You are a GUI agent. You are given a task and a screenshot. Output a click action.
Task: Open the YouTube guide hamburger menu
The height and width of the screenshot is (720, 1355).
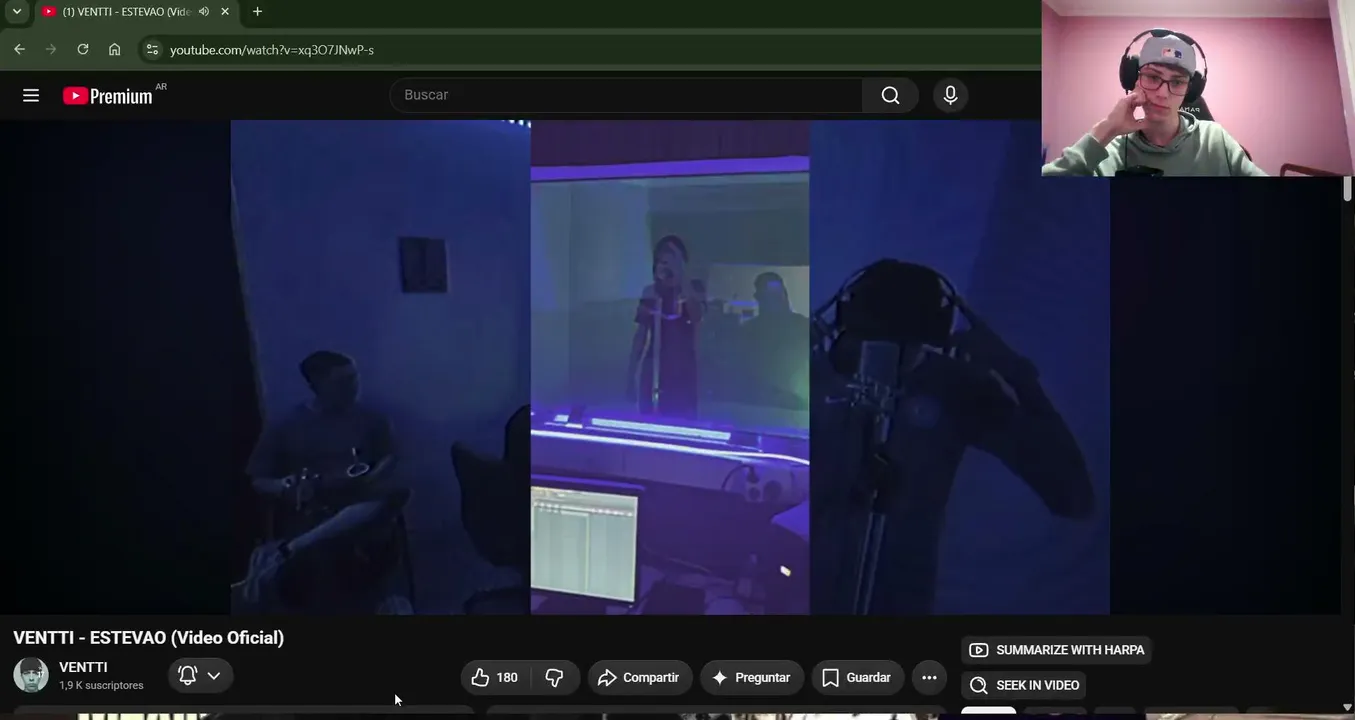pos(31,95)
